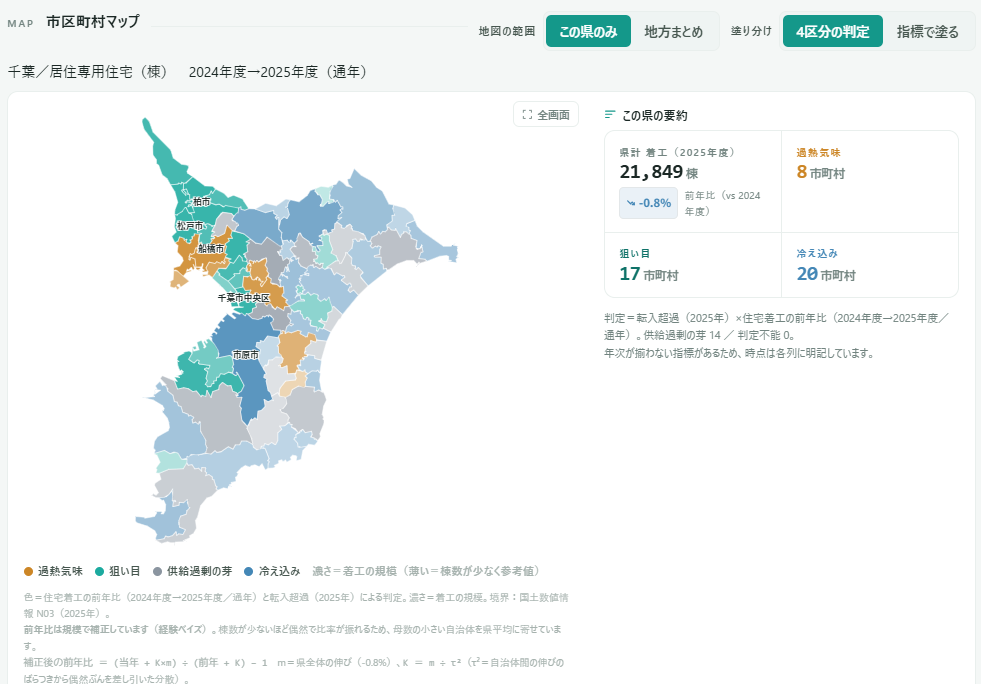Click the 千葉／居住専用住宅（棟） subtitle

pos(88,72)
